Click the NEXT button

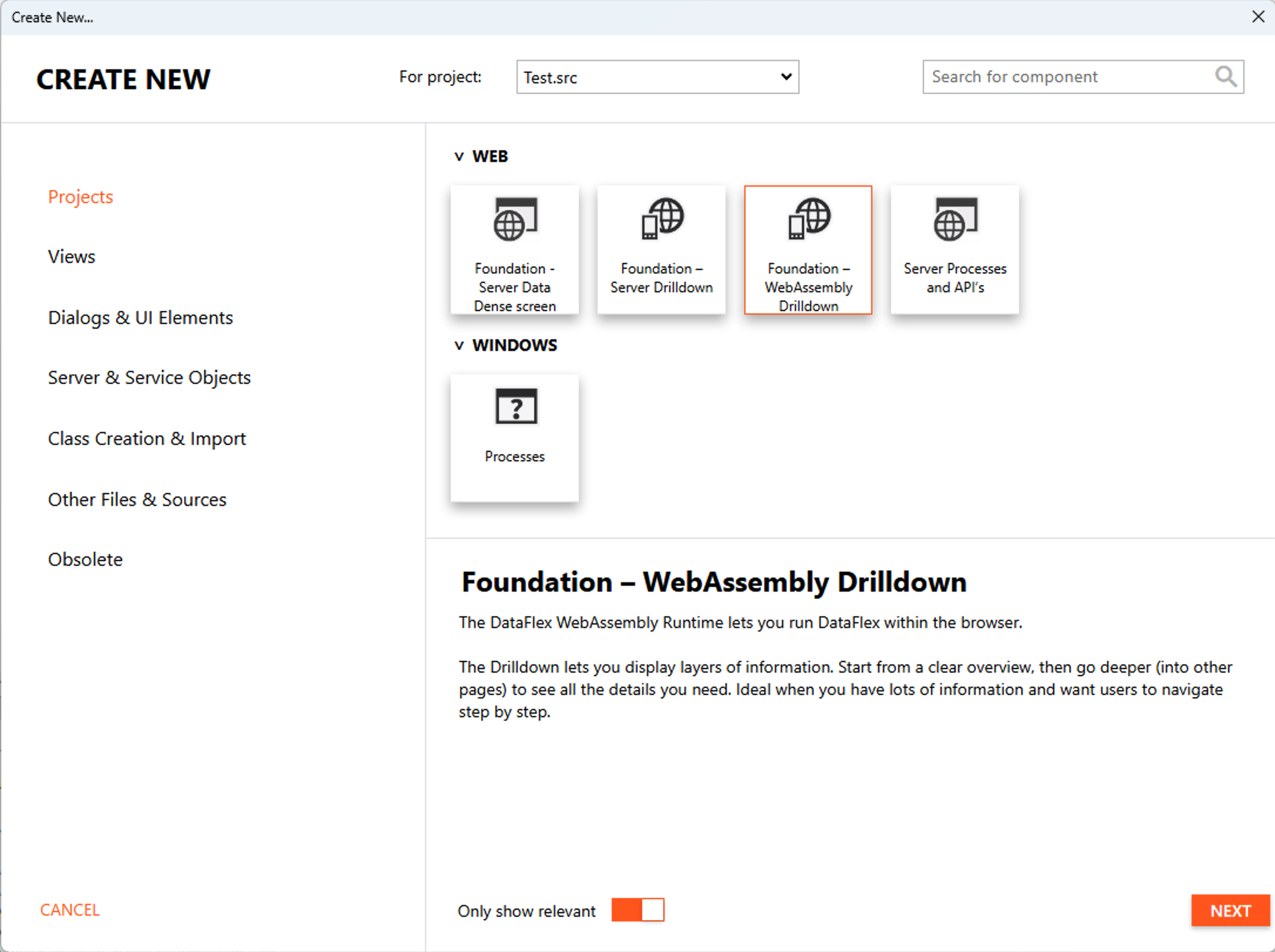1230,910
